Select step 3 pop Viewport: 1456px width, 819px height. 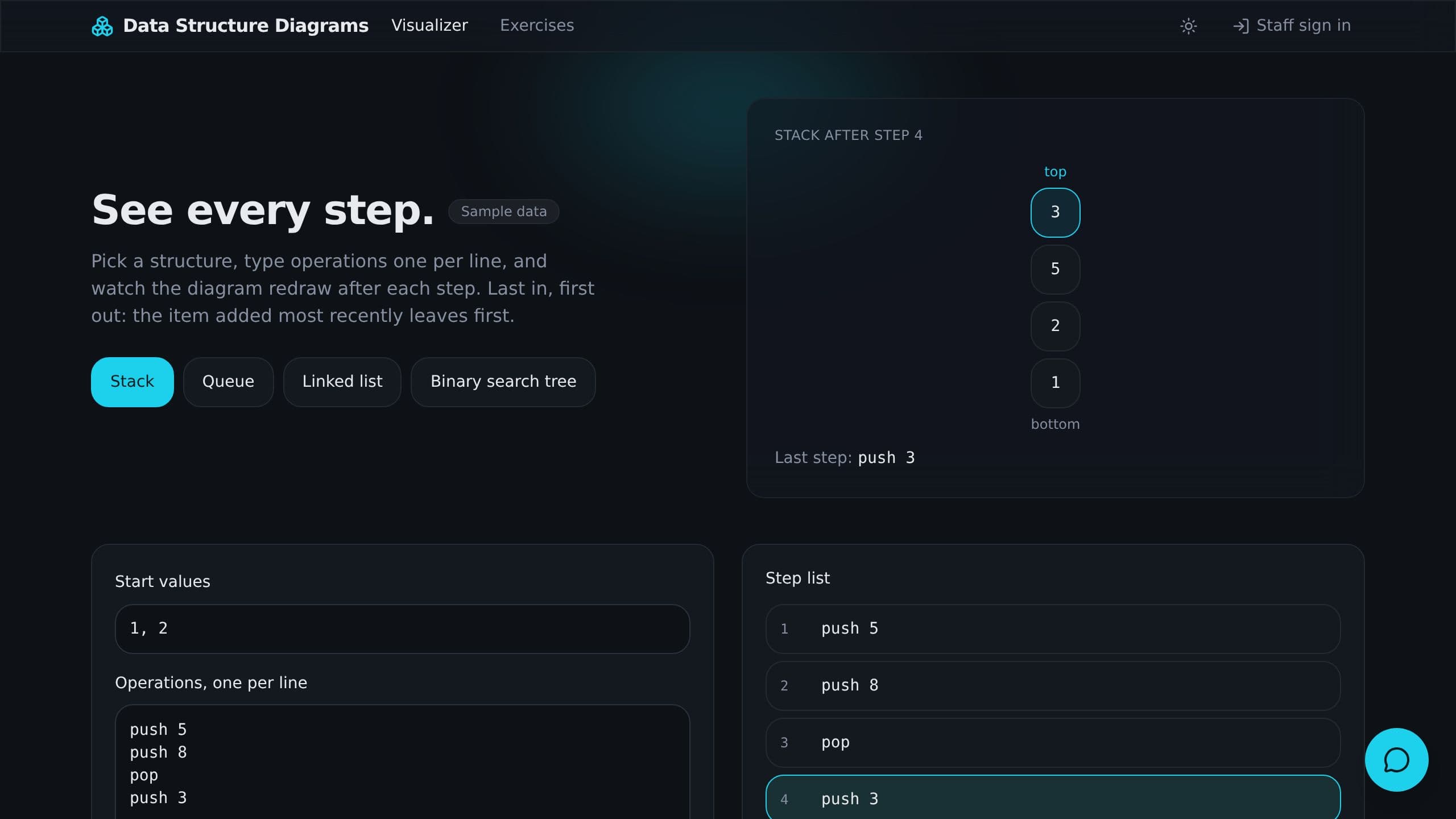1053,742
